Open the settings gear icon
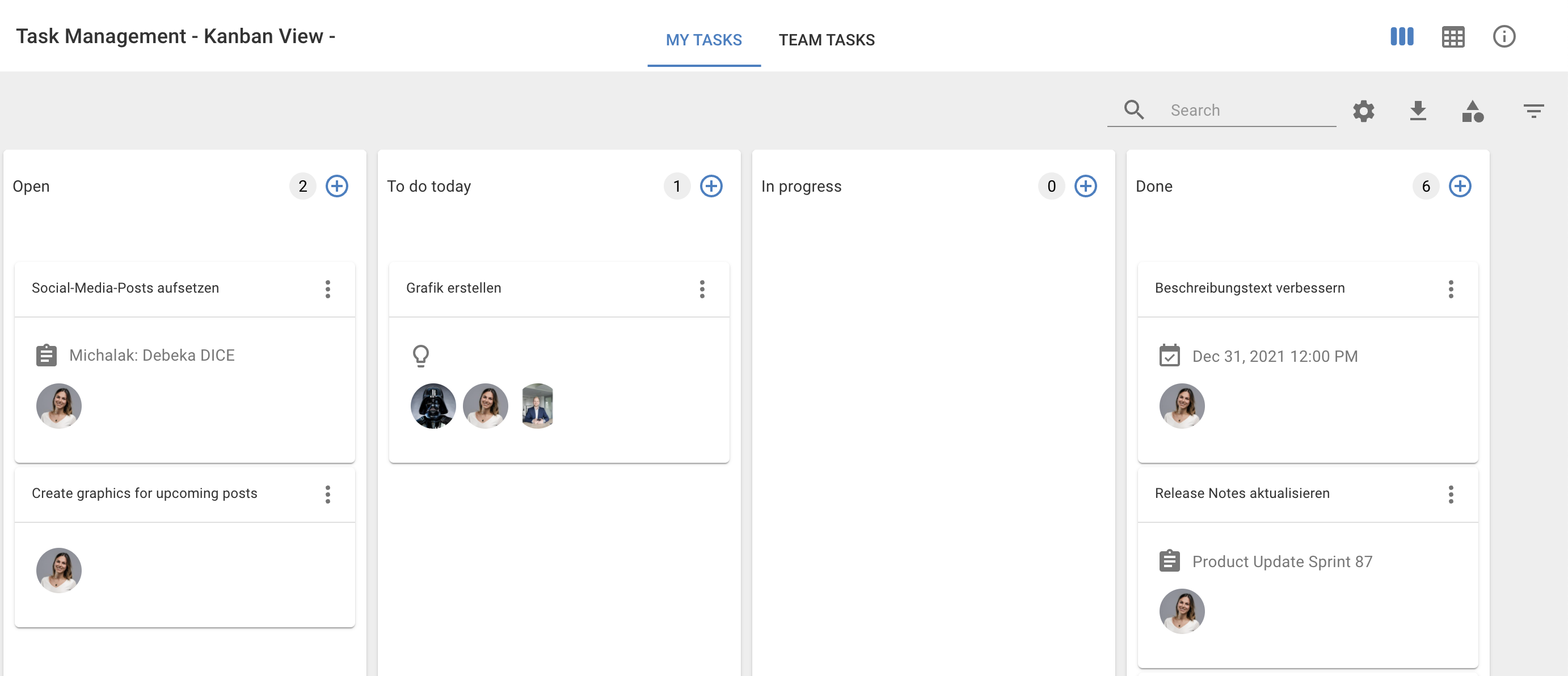 pyautogui.click(x=1363, y=111)
